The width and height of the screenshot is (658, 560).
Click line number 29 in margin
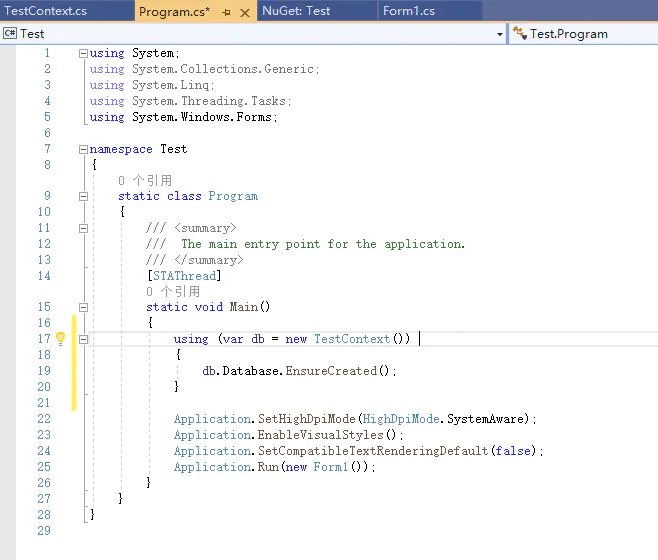click(44, 531)
